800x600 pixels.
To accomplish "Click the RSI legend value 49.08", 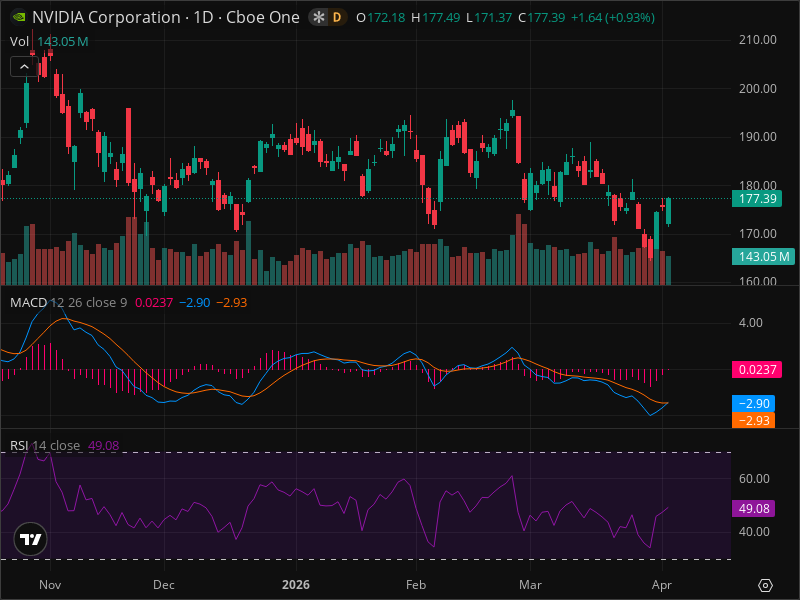I will point(104,445).
